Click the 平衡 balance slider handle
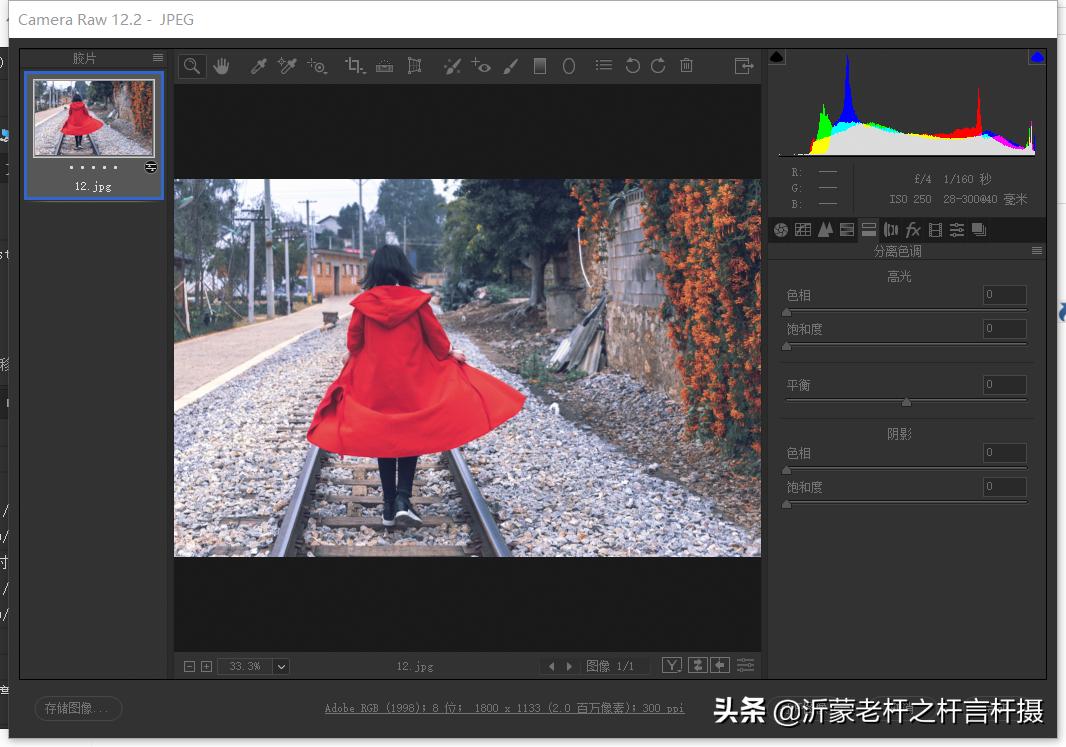The width and height of the screenshot is (1066, 747). [906, 402]
